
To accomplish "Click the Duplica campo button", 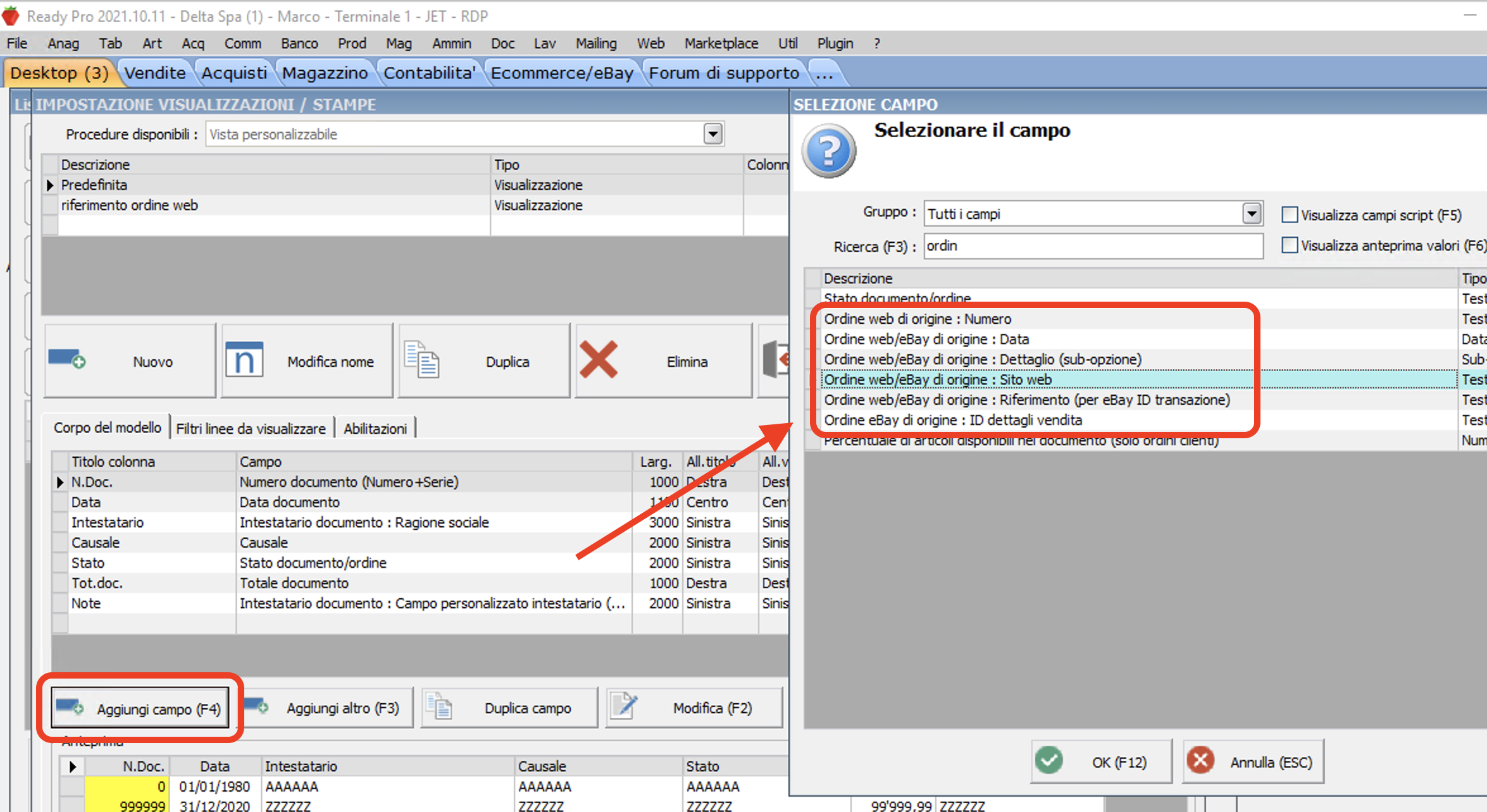I will (x=509, y=708).
